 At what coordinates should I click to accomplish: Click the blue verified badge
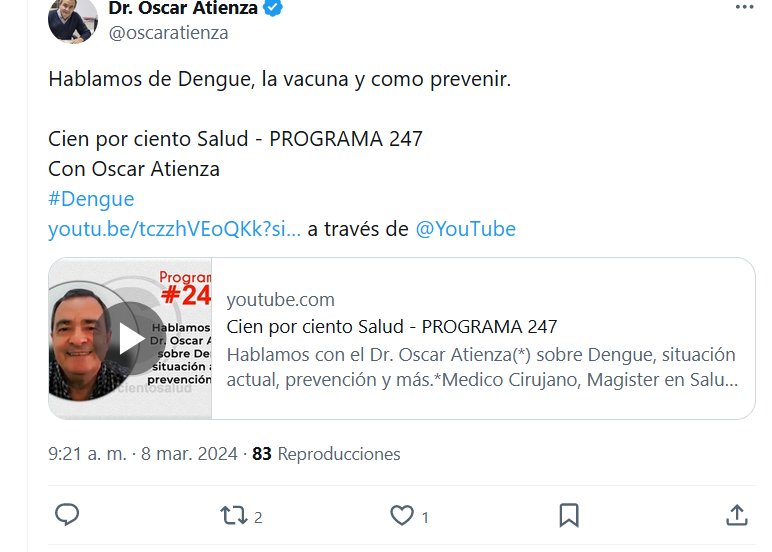tap(273, 7)
